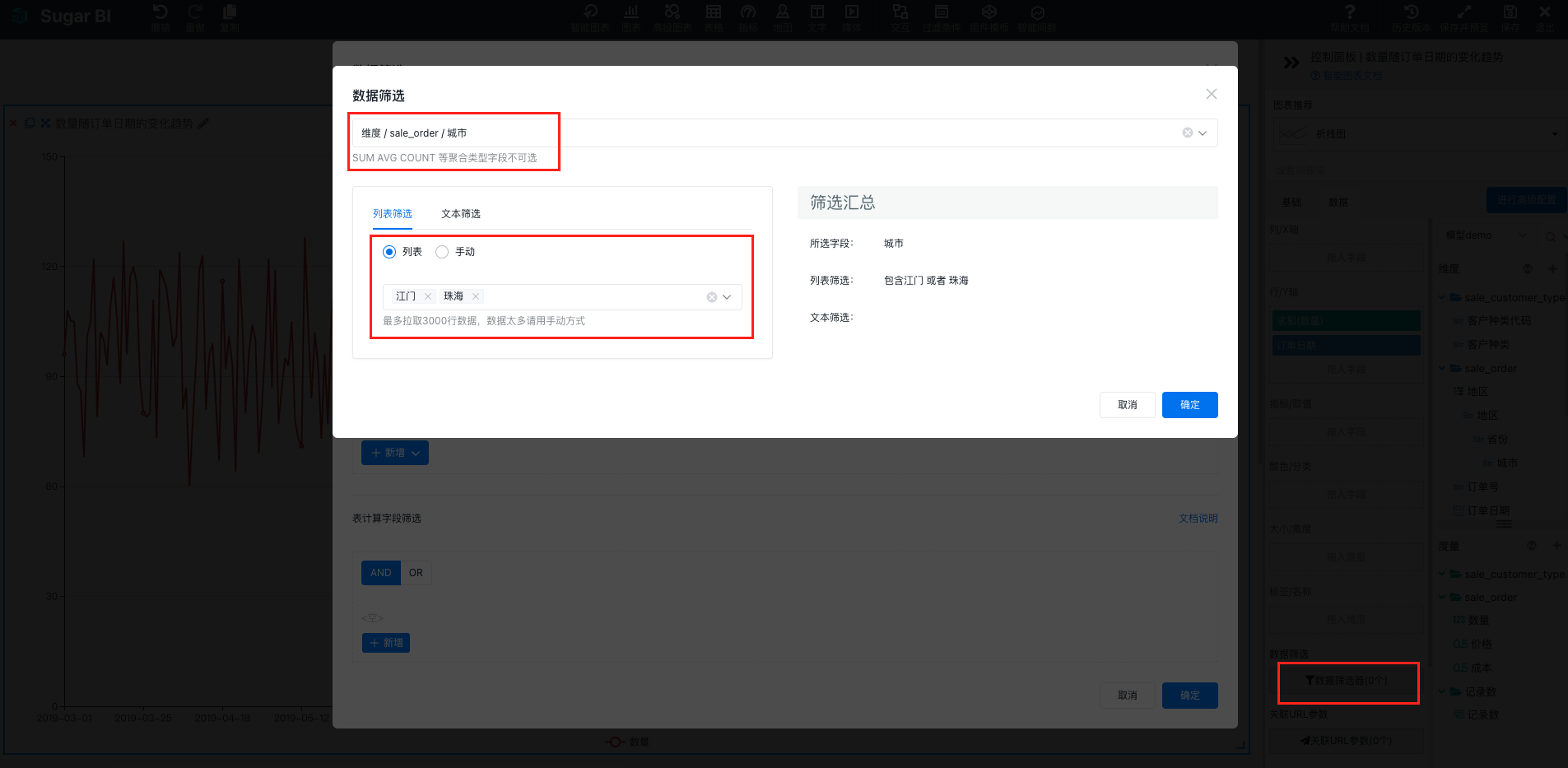
Task: Open the 地图 map tool in the toolbar
Action: [783, 17]
